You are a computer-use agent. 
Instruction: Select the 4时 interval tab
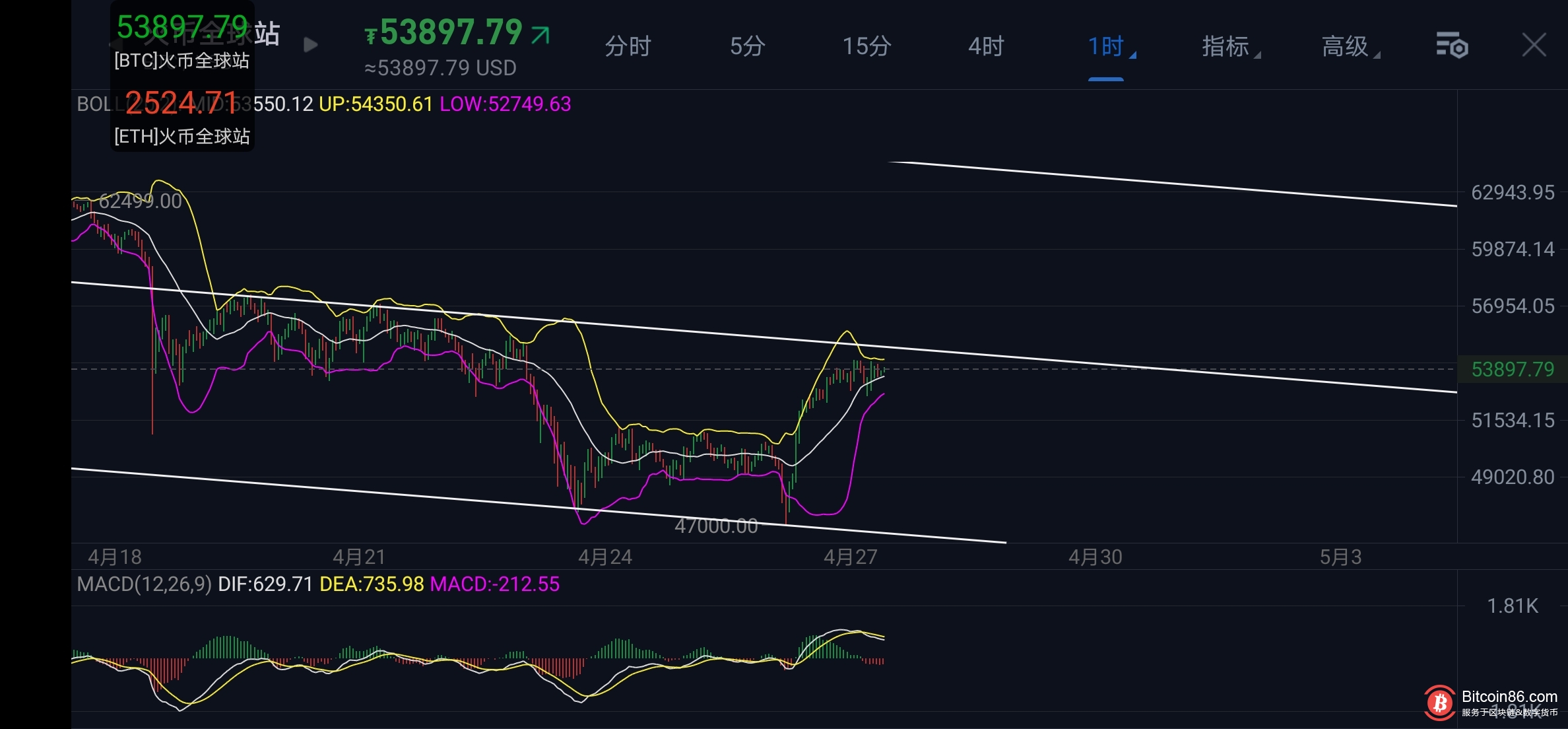(x=986, y=46)
